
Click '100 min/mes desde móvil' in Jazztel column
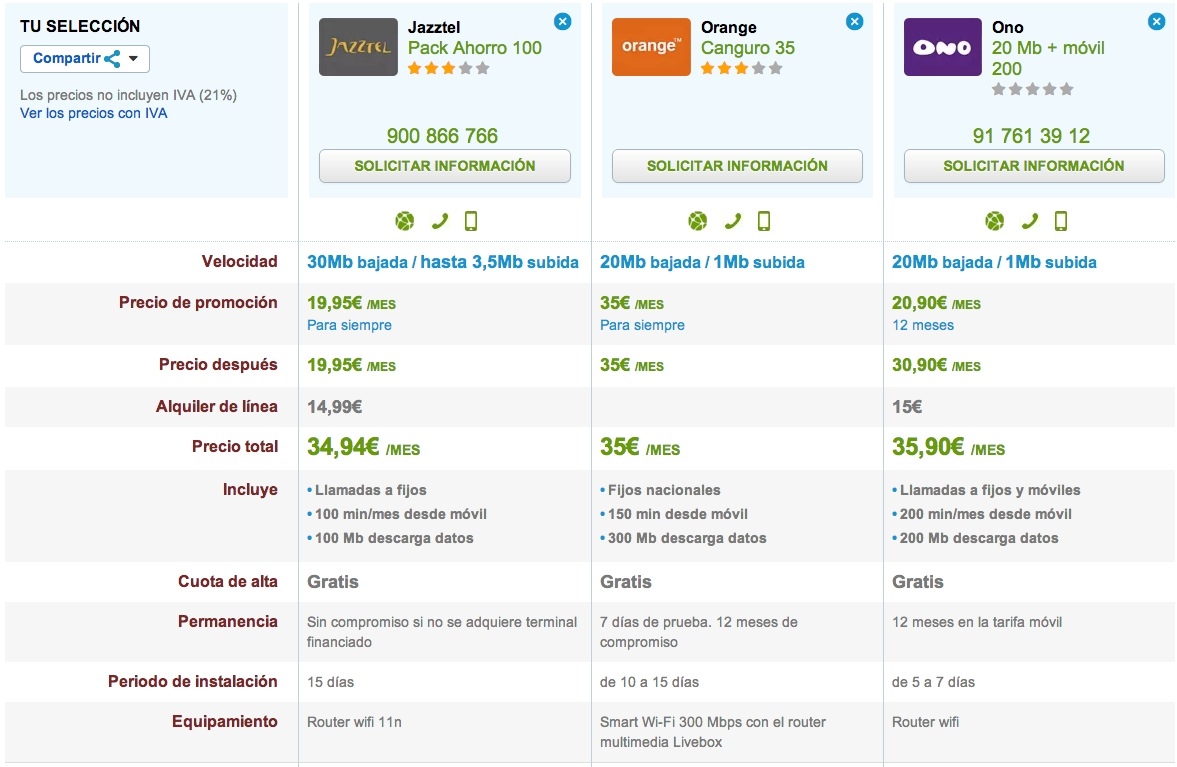[401, 514]
